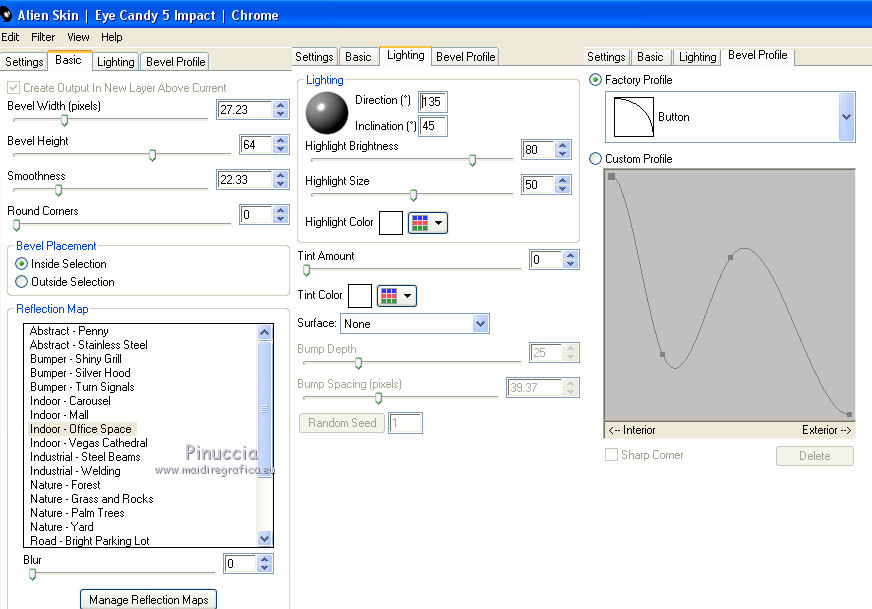Open Bevel Profile tab in left panel

(x=175, y=61)
